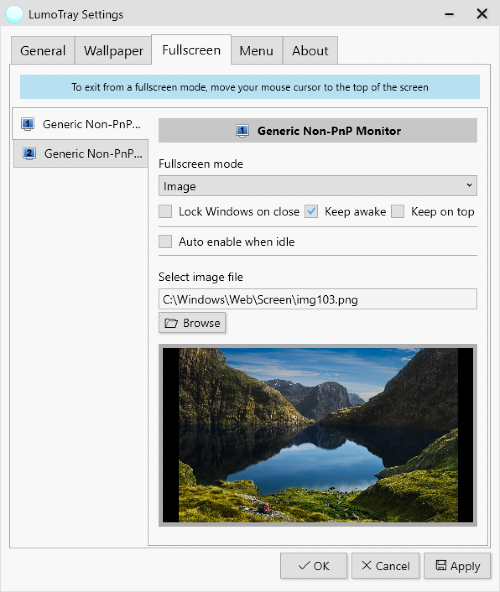
Task: Click the Select image file label
Action: click(201, 277)
